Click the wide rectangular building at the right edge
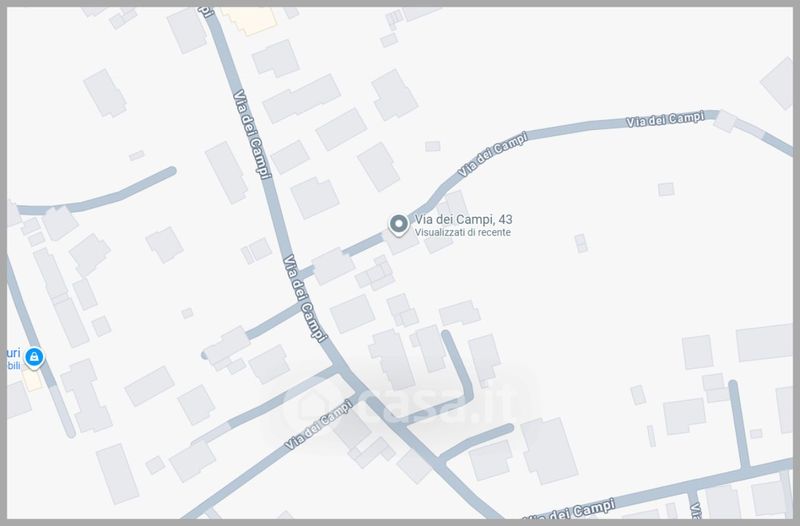This screenshot has width=800, height=526. [x=764, y=342]
